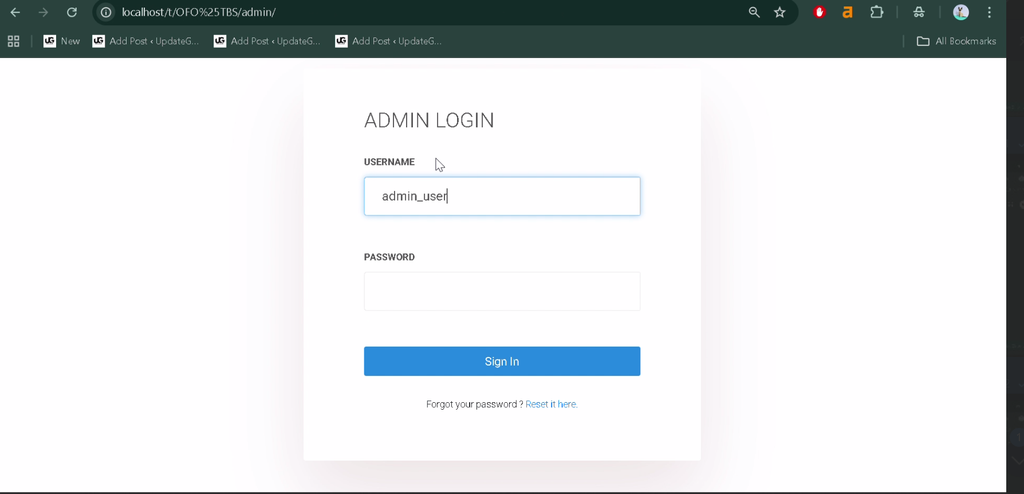Click the incognito-style icon in toolbar

click(919, 12)
